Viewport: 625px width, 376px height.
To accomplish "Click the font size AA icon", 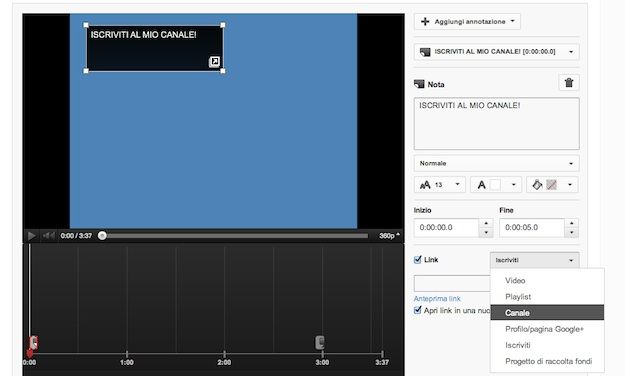I will (x=425, y=185).
